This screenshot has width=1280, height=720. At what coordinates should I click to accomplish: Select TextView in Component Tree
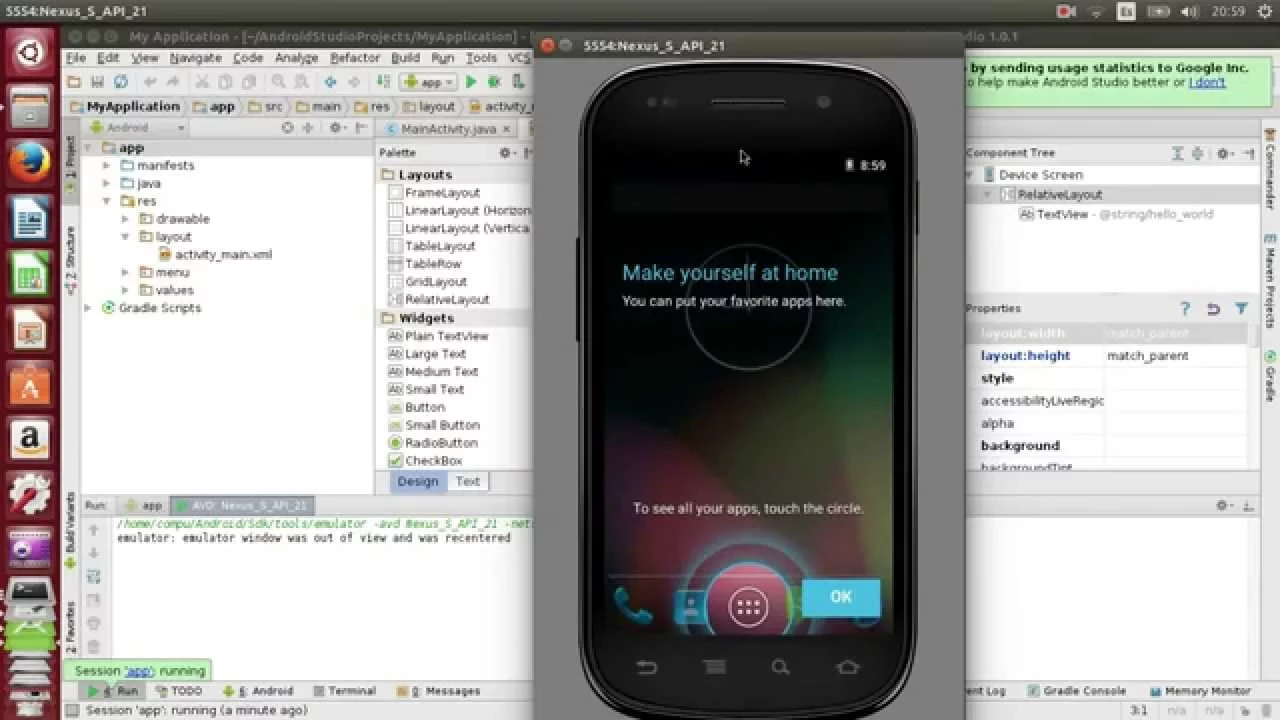click(1115, 214)
